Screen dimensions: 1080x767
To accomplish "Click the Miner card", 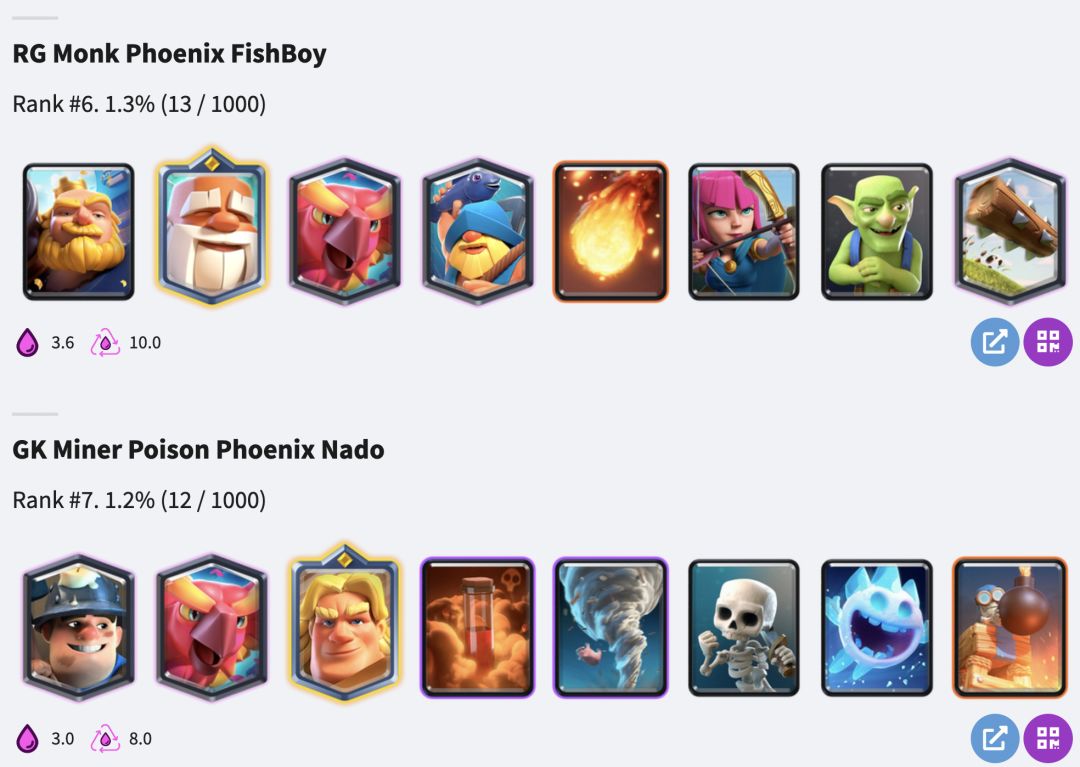I will tap(79, 627).
